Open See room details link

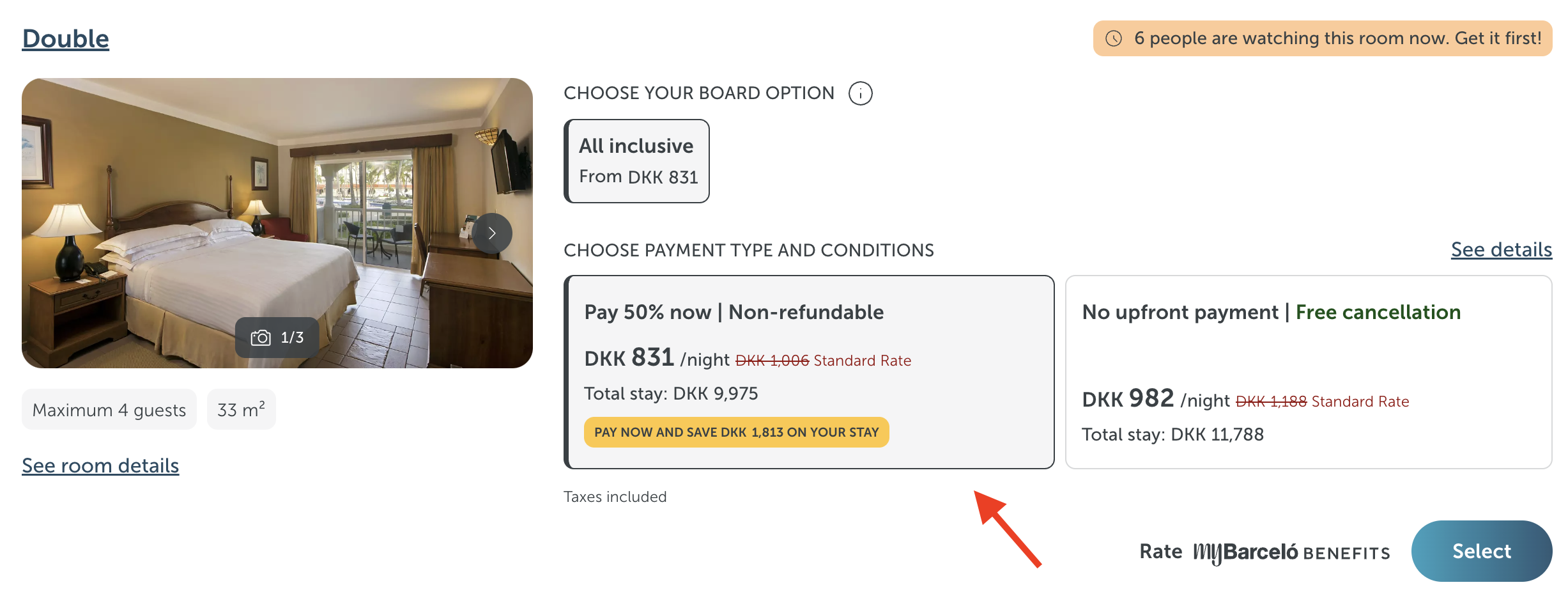[x=100, y=466]
